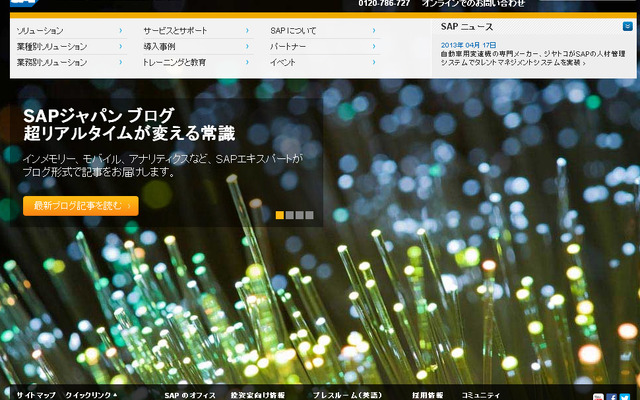Expand the arrow next to トレーニングと教育
Screen dimensions: 640x400
click(247, 62)
